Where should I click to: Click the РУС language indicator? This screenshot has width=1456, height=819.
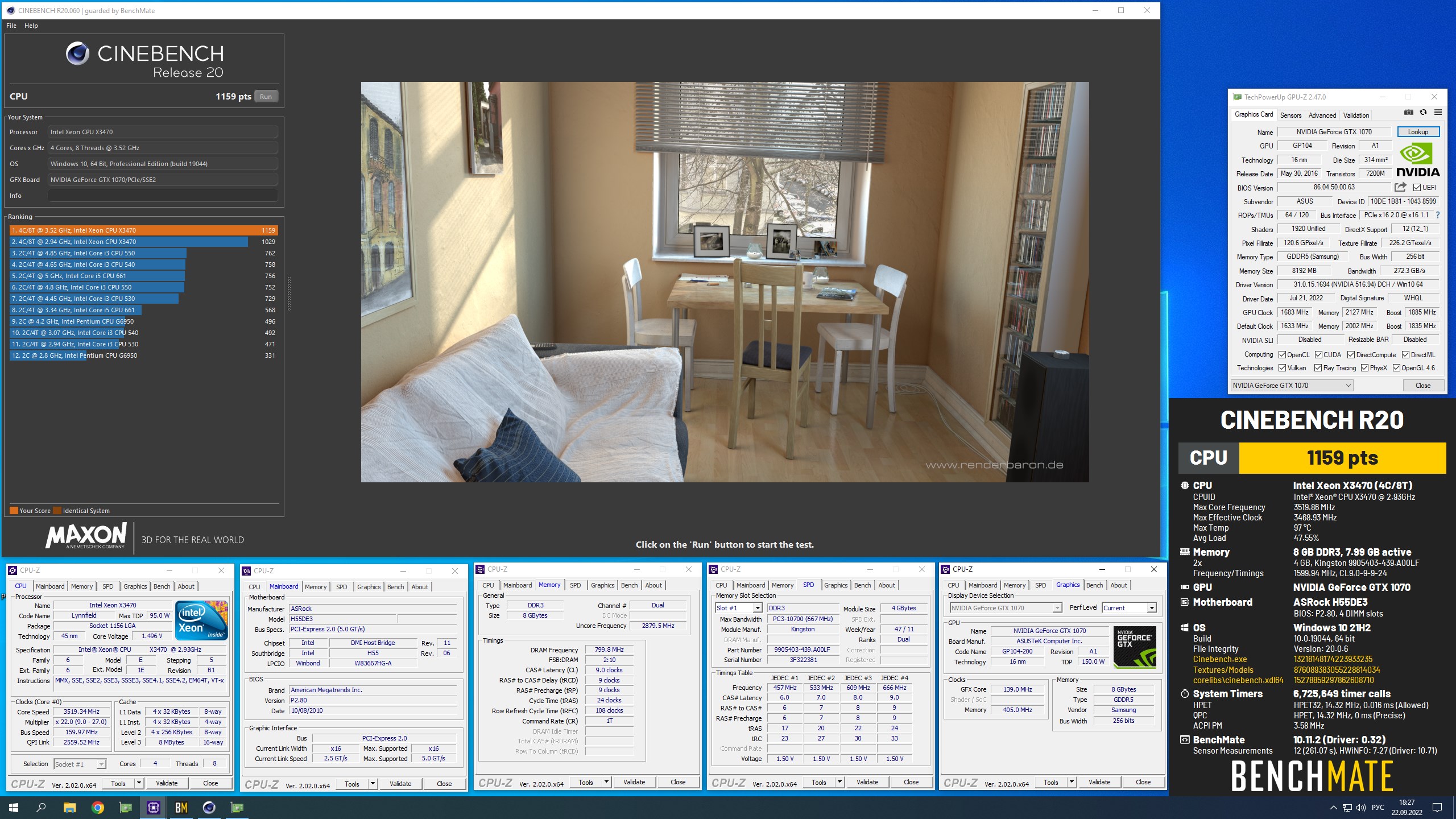tap(1378, 807)
